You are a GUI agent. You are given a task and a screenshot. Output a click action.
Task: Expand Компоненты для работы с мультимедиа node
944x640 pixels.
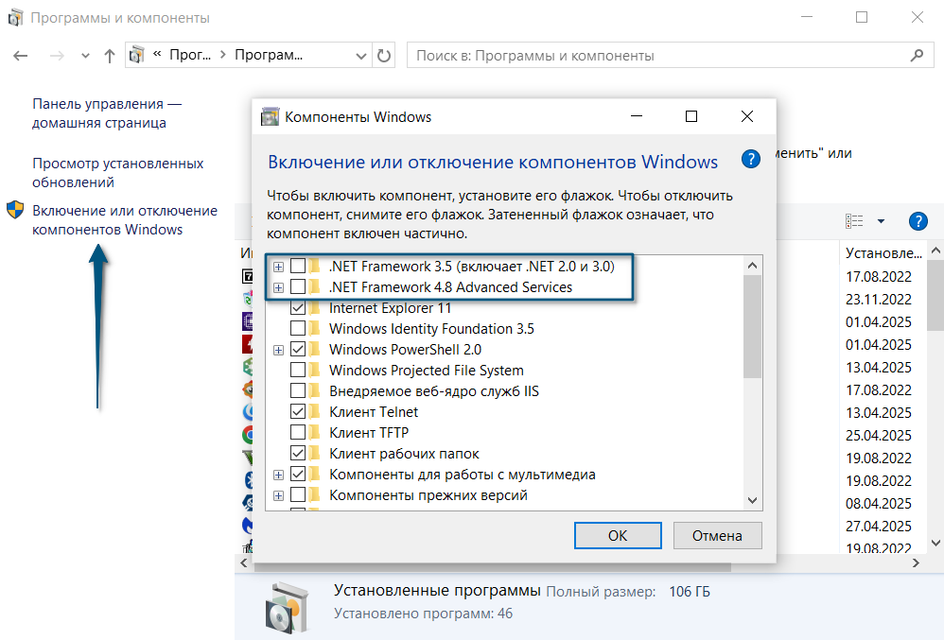278,474
